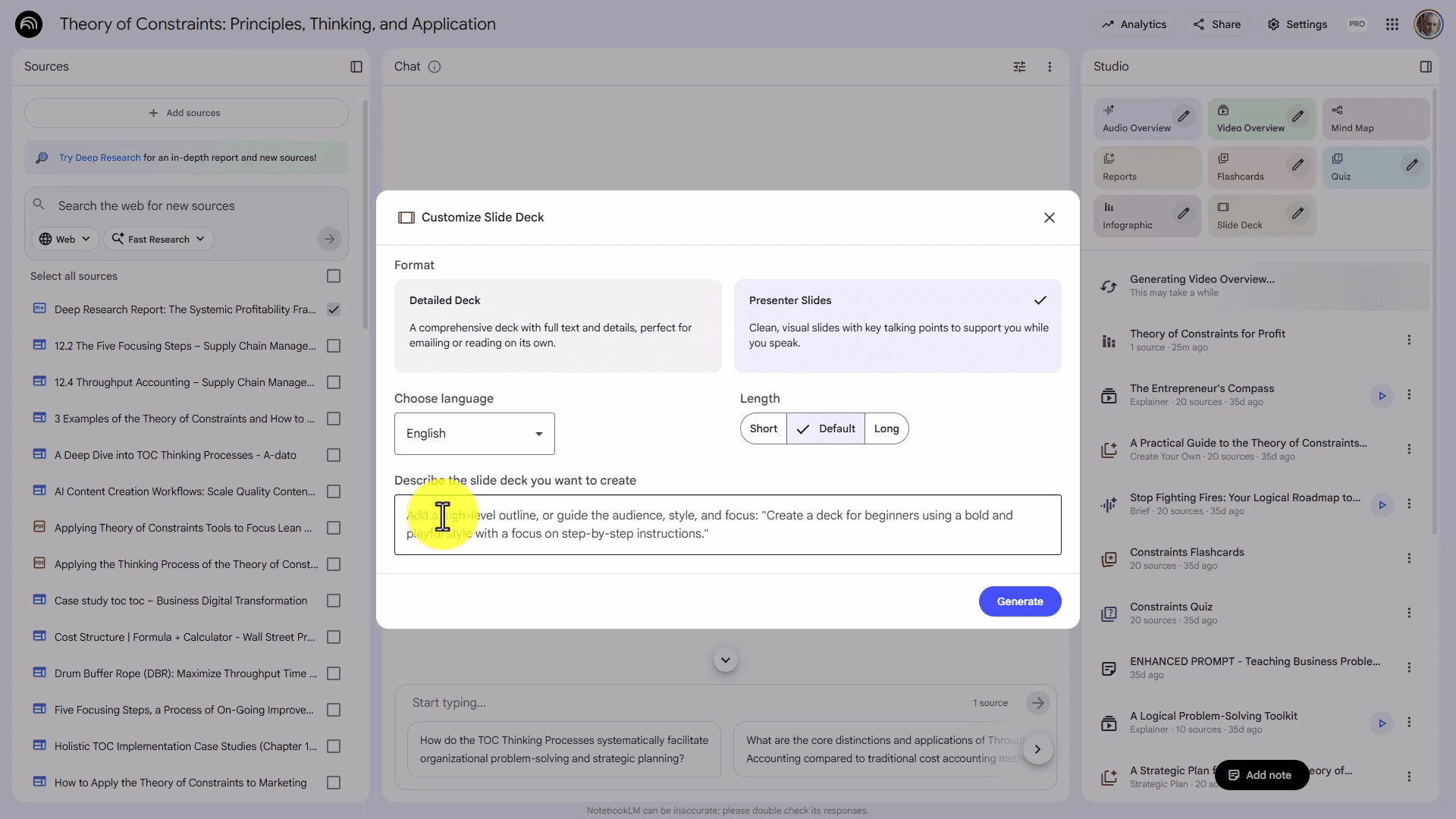Screen dimensions: 1456x819
Task: Click the slide deck description text field
Action: [728, 525]
